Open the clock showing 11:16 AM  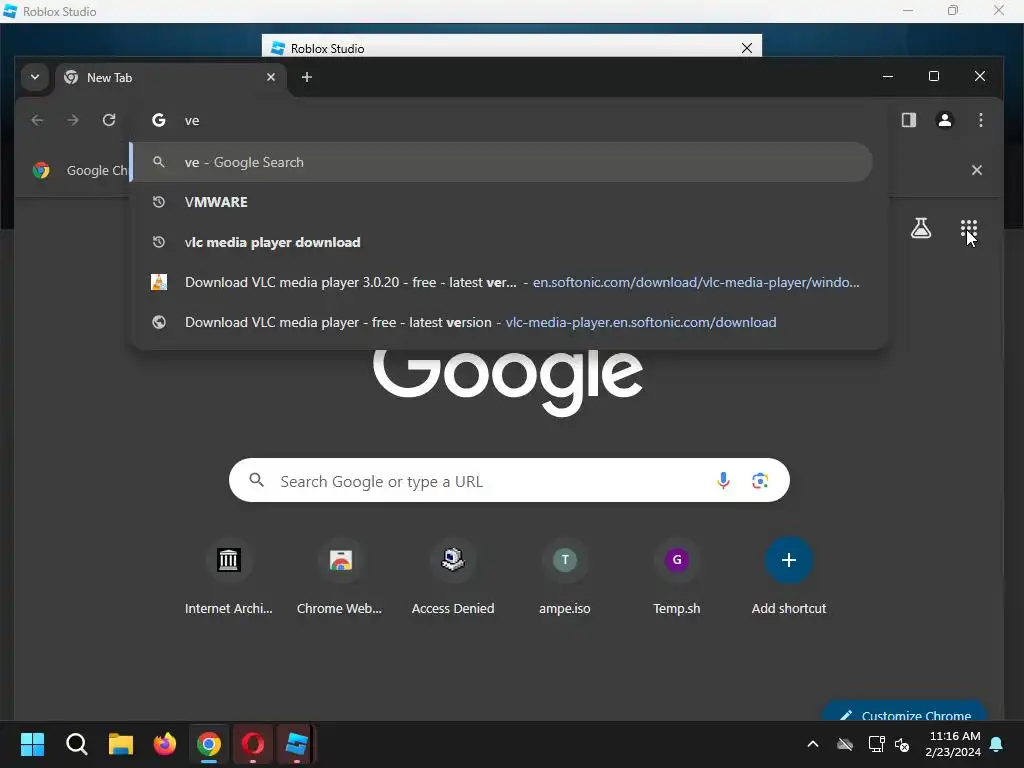click(x=953, y=744)
